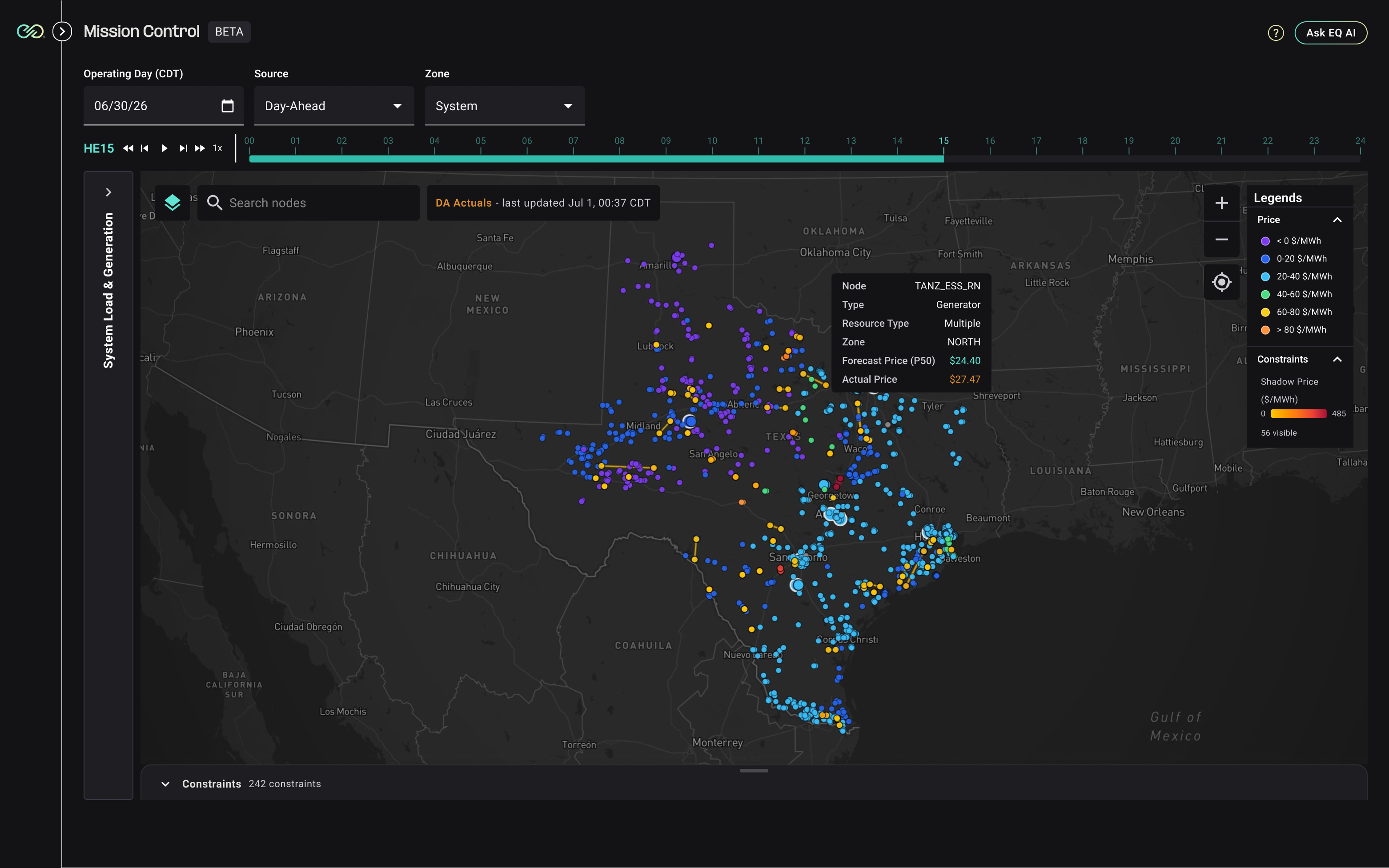Click the Operating Day date field
Viewport: 1389px width, 868px height.
163,106
